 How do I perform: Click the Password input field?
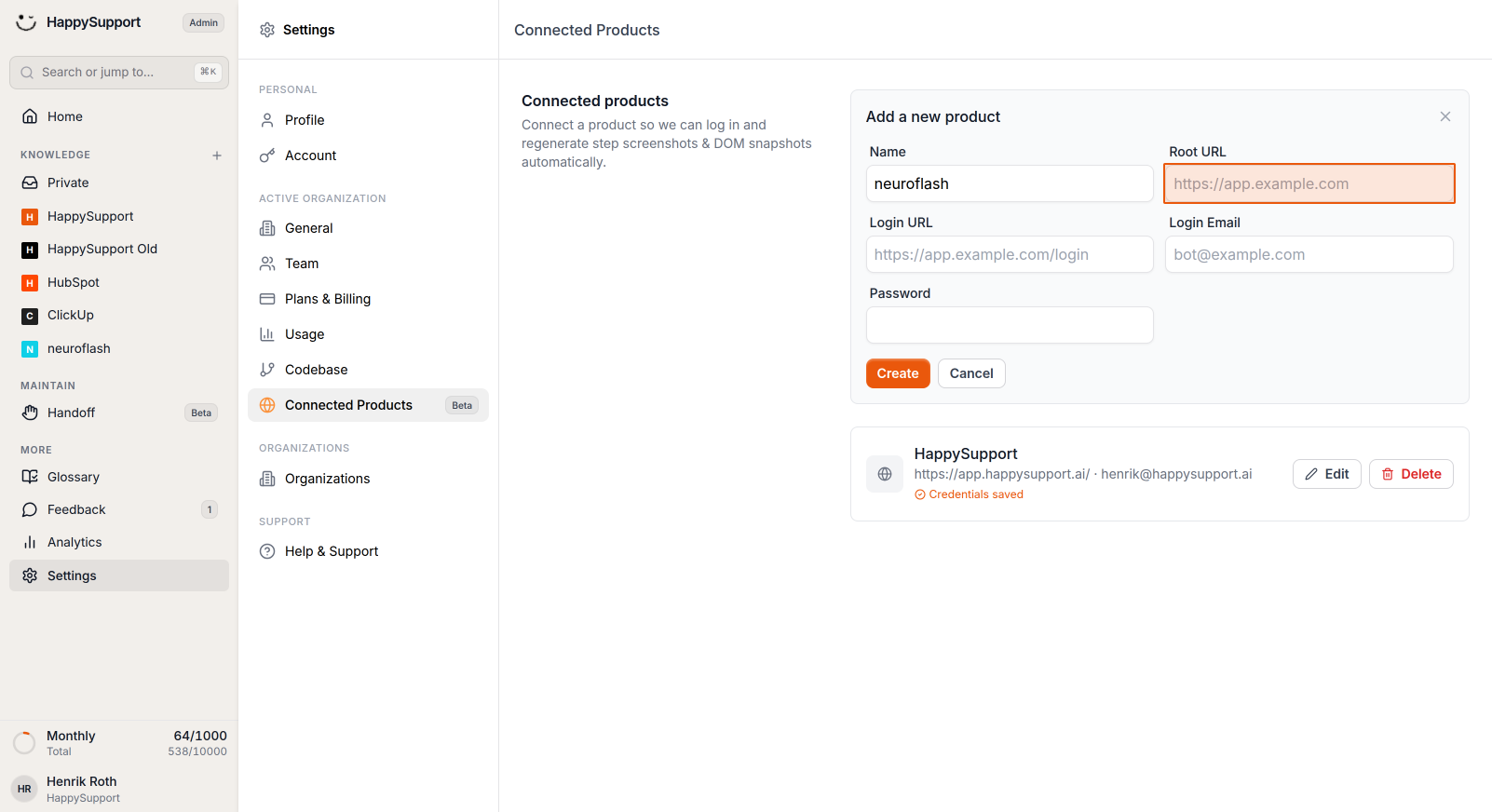pyautogui.click(x=1010, y=325)
